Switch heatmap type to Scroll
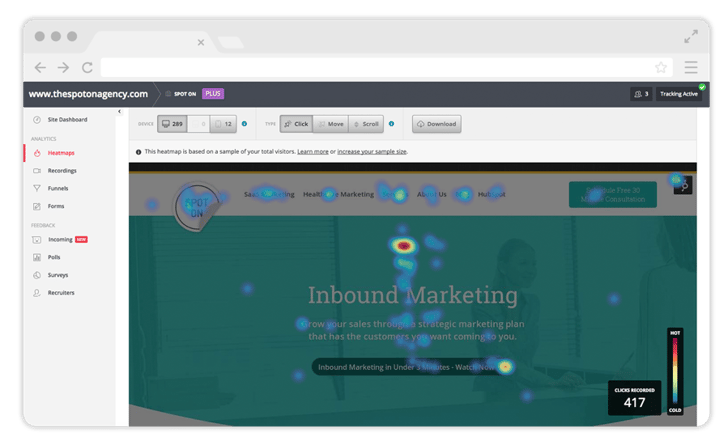728x441 pixels. tap(365, 124)
